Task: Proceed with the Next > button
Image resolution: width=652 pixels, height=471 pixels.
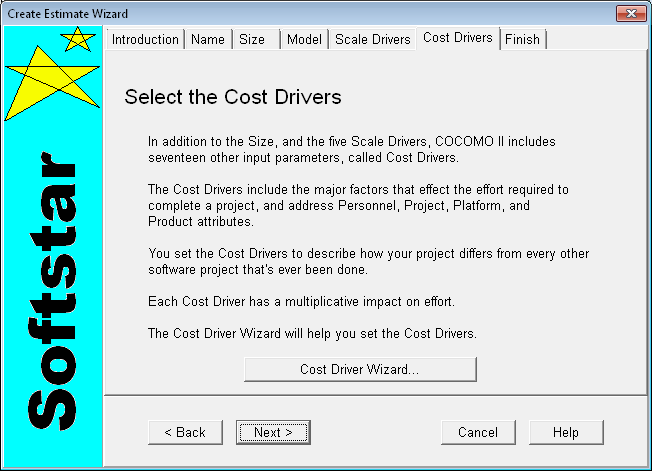Action: (273, 432)
